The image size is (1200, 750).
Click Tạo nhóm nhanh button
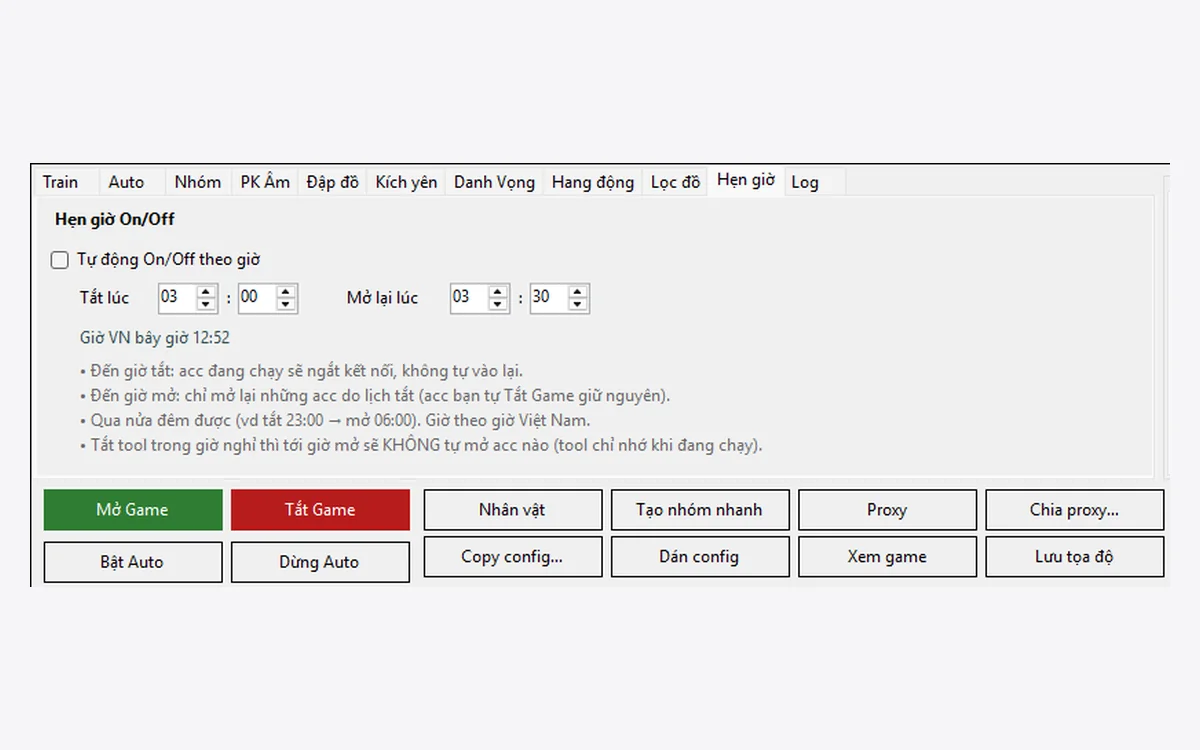coord(700,510)
